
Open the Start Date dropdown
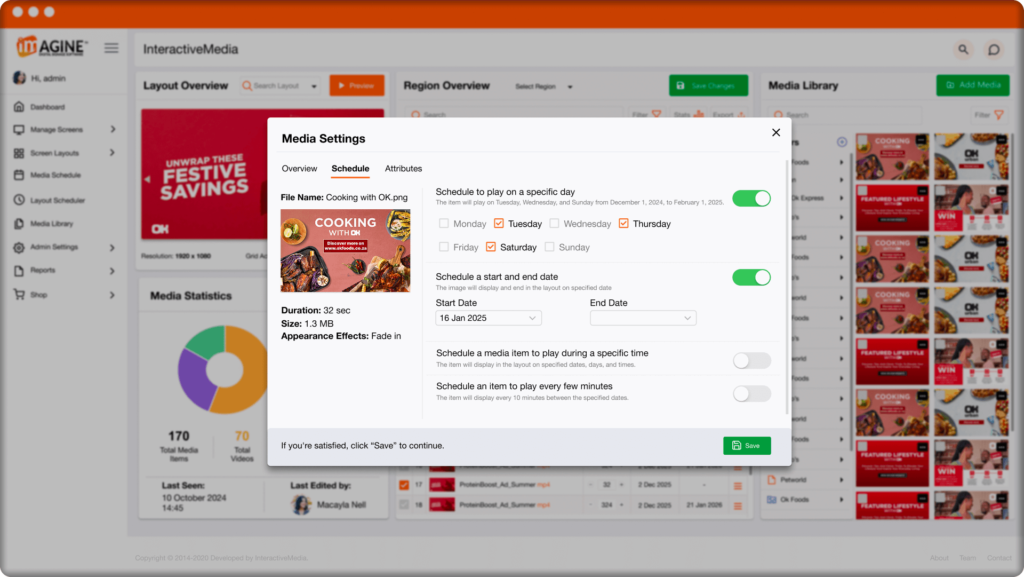pos(488,318)
